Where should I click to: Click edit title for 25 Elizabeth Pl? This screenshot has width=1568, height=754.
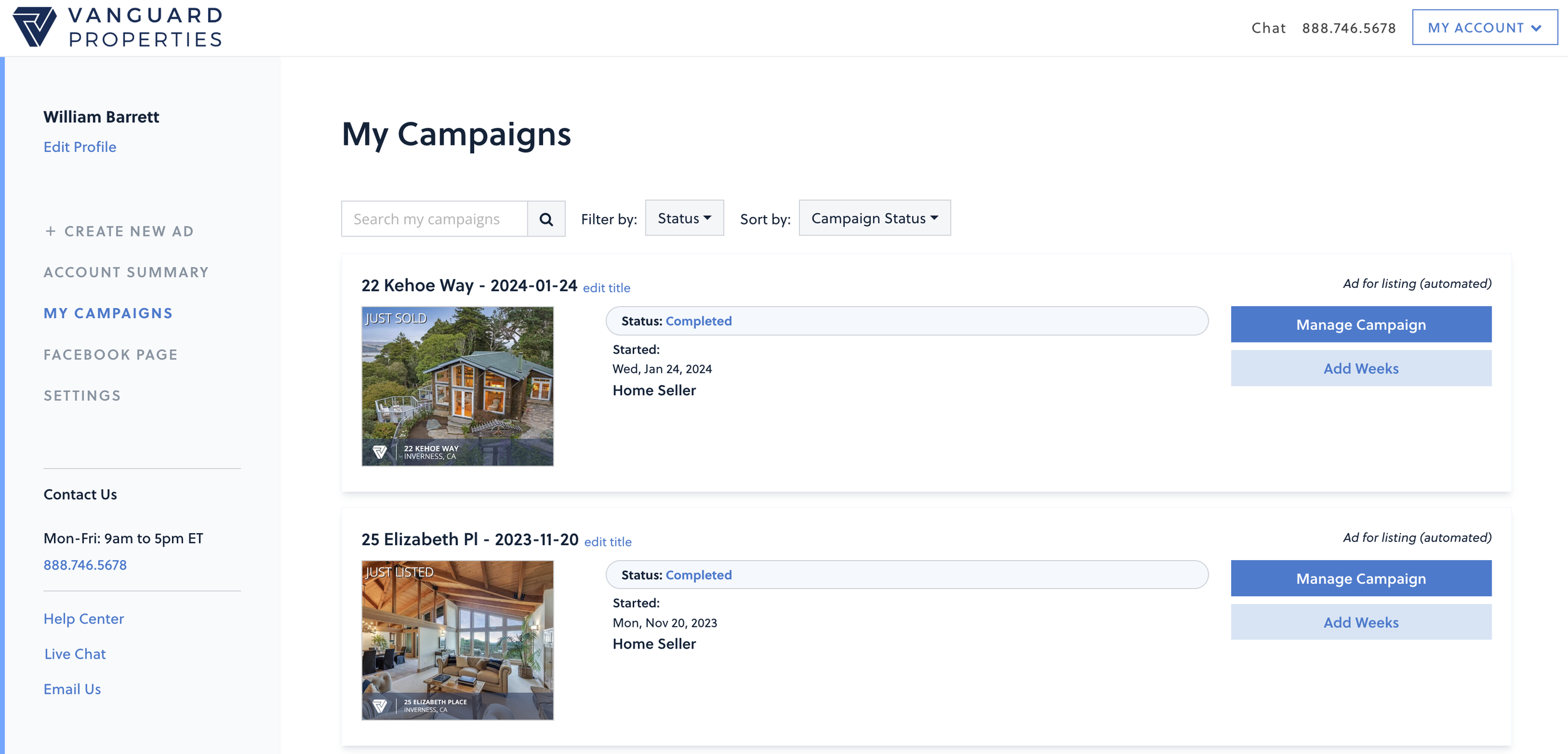click(x=607, y=542)
